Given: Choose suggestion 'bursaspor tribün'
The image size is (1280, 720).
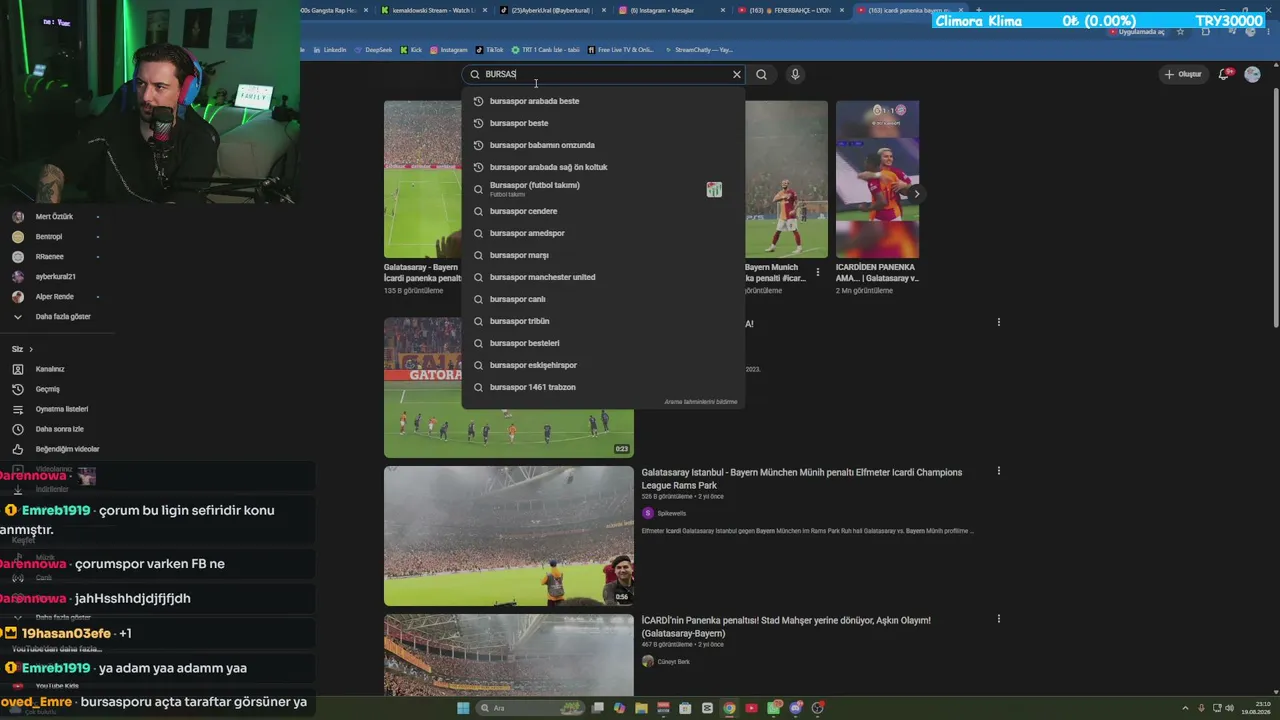Looking at the screenshot, I should click(603, 321).
